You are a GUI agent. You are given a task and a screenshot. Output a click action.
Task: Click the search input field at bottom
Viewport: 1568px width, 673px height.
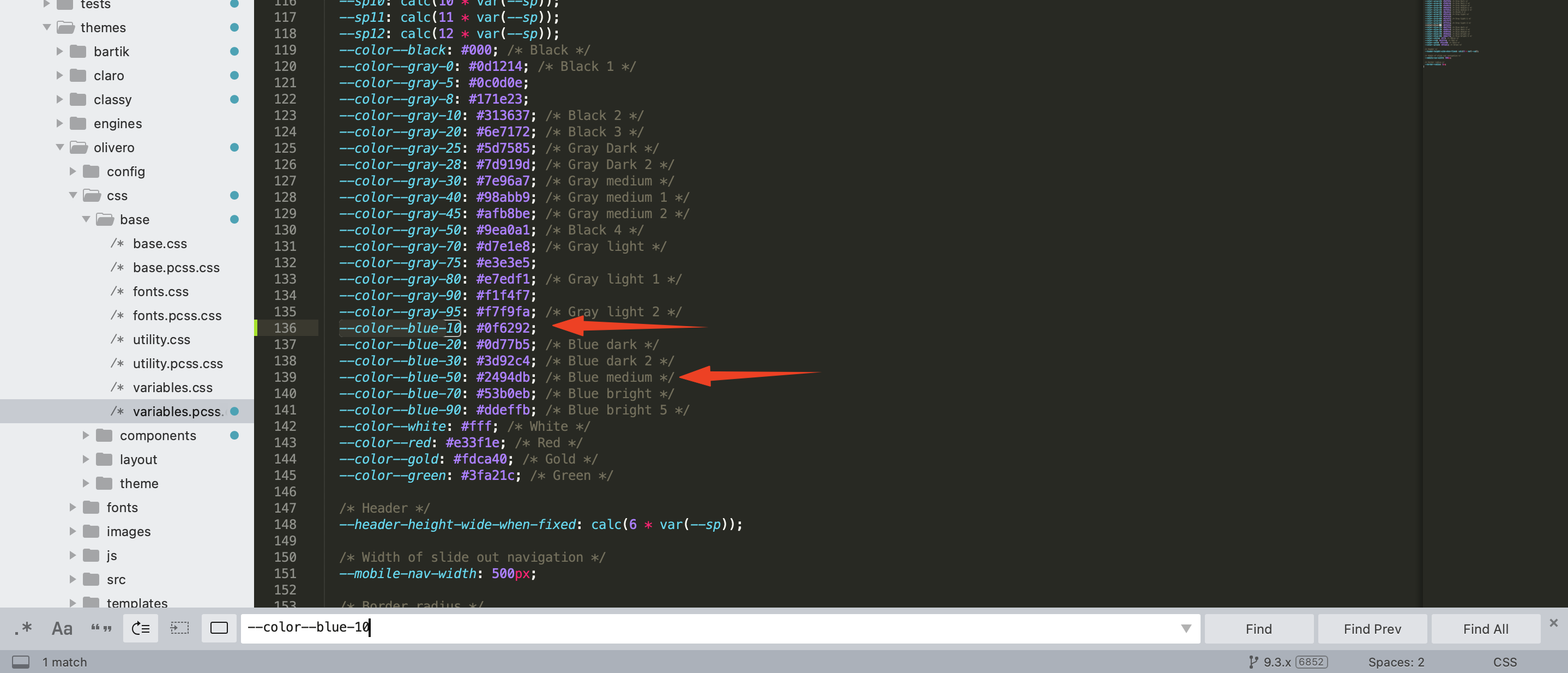click(x=710, y=628)
